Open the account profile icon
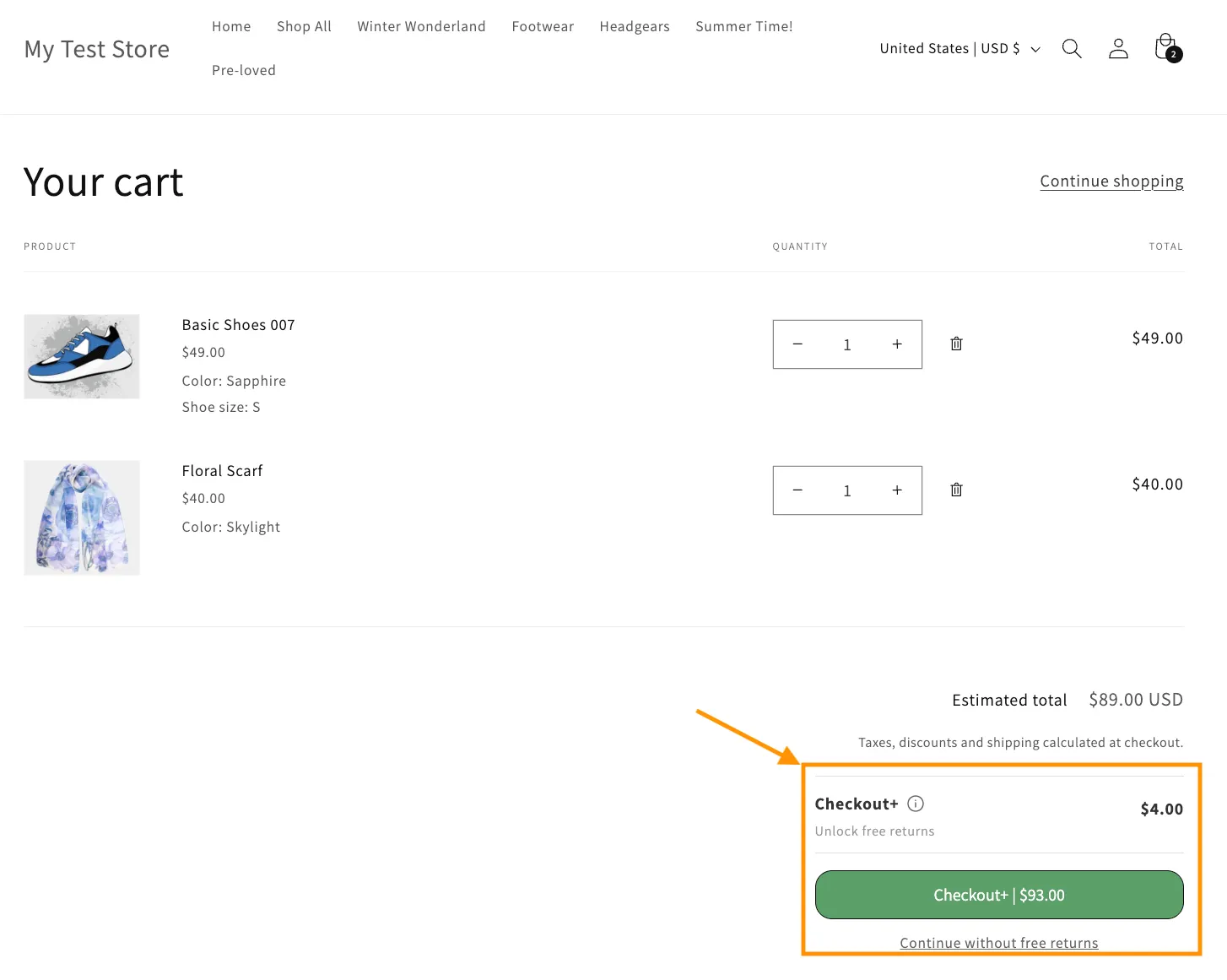The image size is (1227, 980). [x=1118, y=49]
